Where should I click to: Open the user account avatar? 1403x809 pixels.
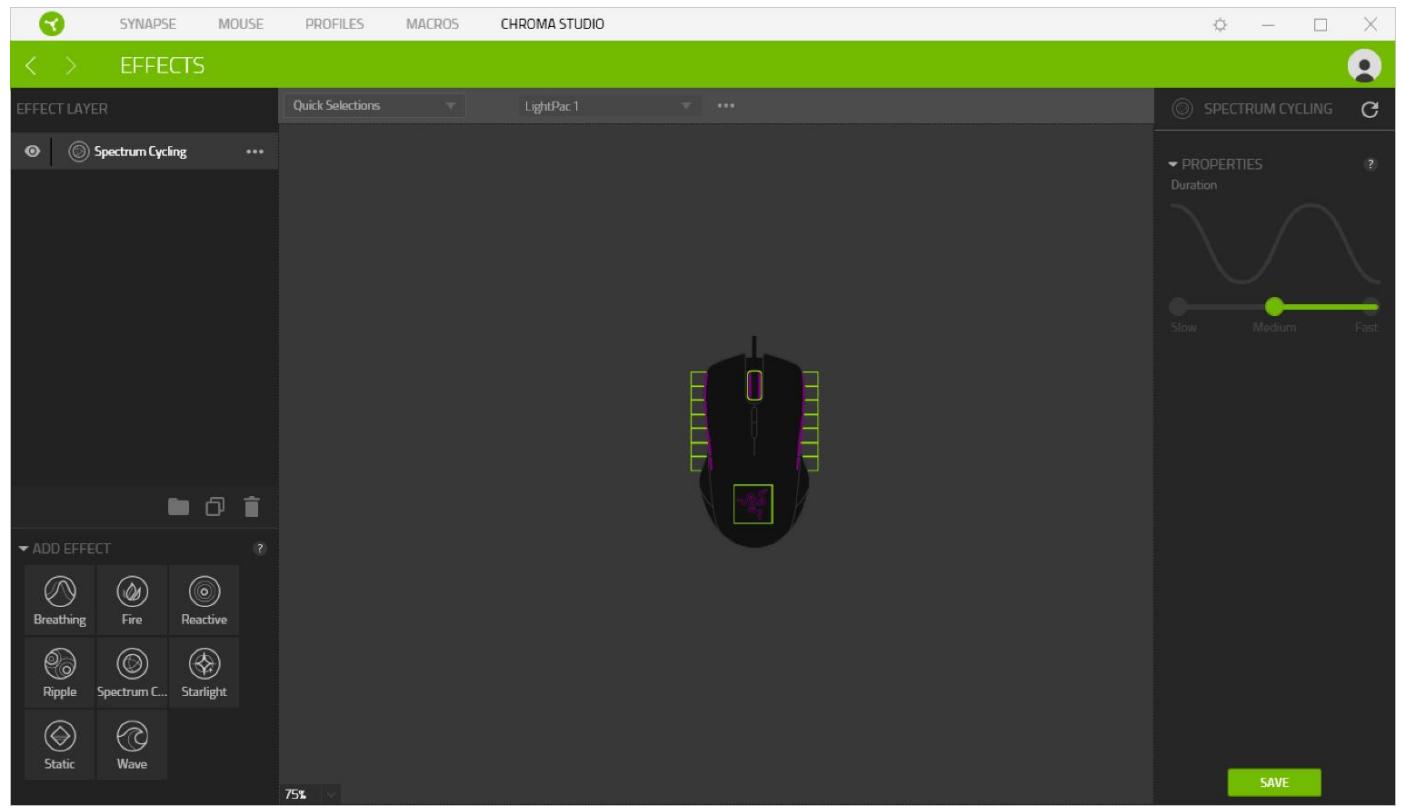1363,66
